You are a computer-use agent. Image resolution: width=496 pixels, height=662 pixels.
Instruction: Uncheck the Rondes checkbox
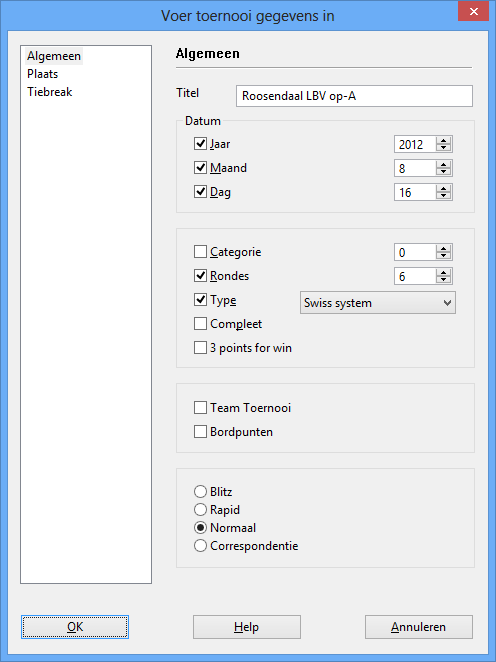tap(200, 276)
